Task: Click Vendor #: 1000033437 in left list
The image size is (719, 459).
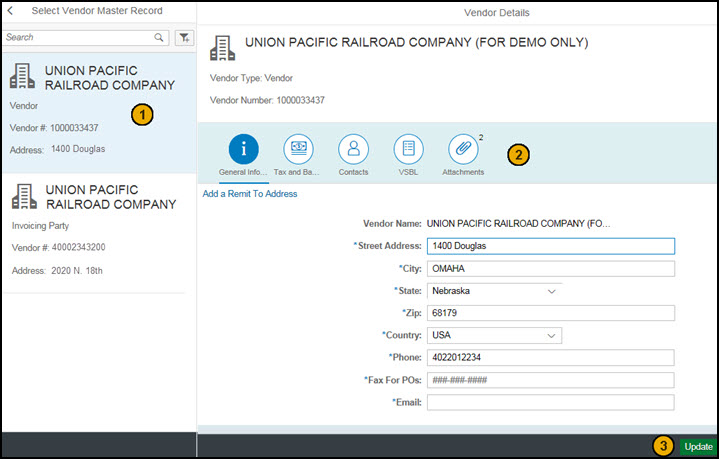Action: pos(54,128)
